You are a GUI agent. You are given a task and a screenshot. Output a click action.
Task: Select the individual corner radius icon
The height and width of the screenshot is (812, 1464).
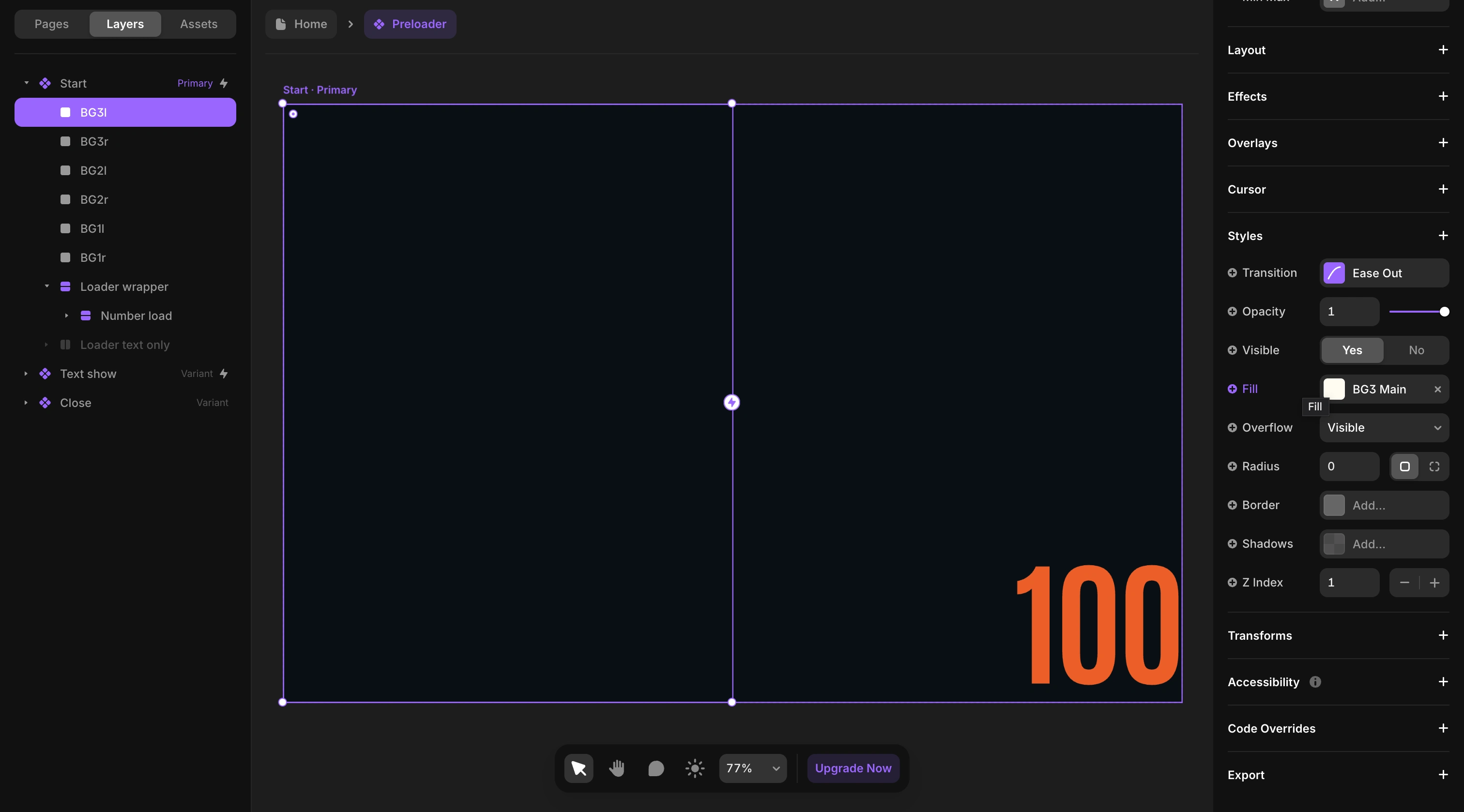point(1434,466)
